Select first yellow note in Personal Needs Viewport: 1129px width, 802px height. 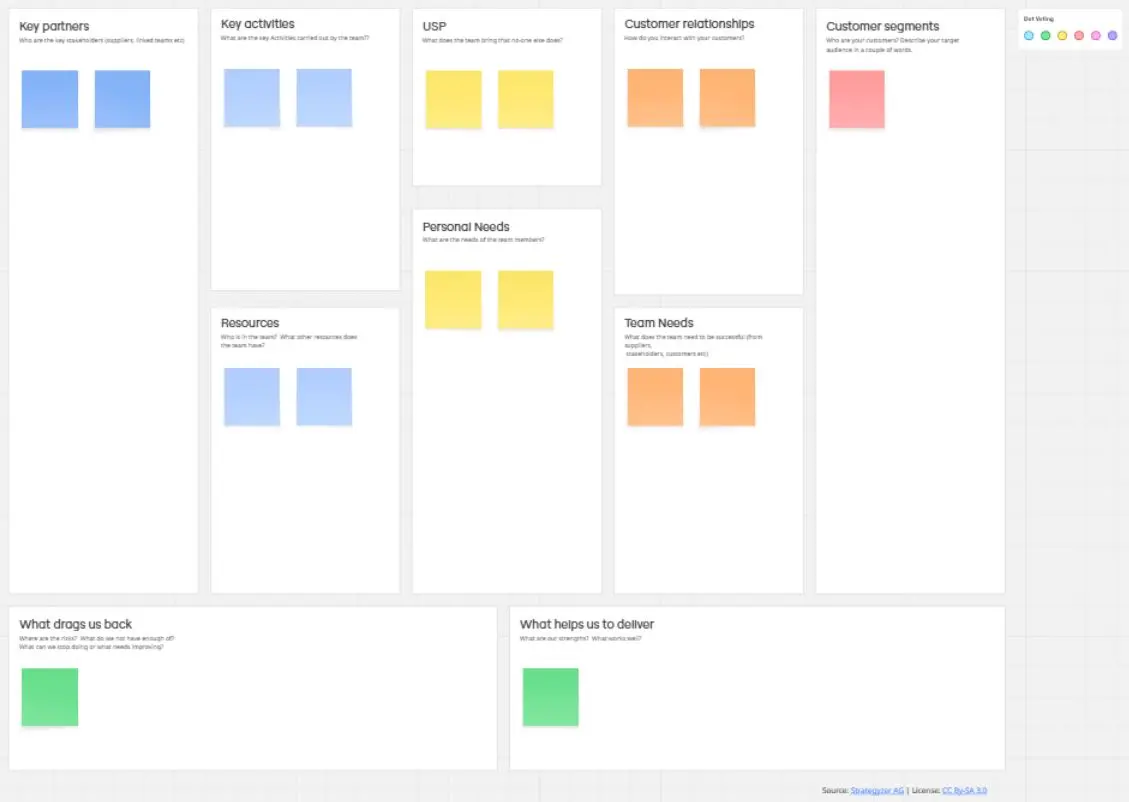453,300
